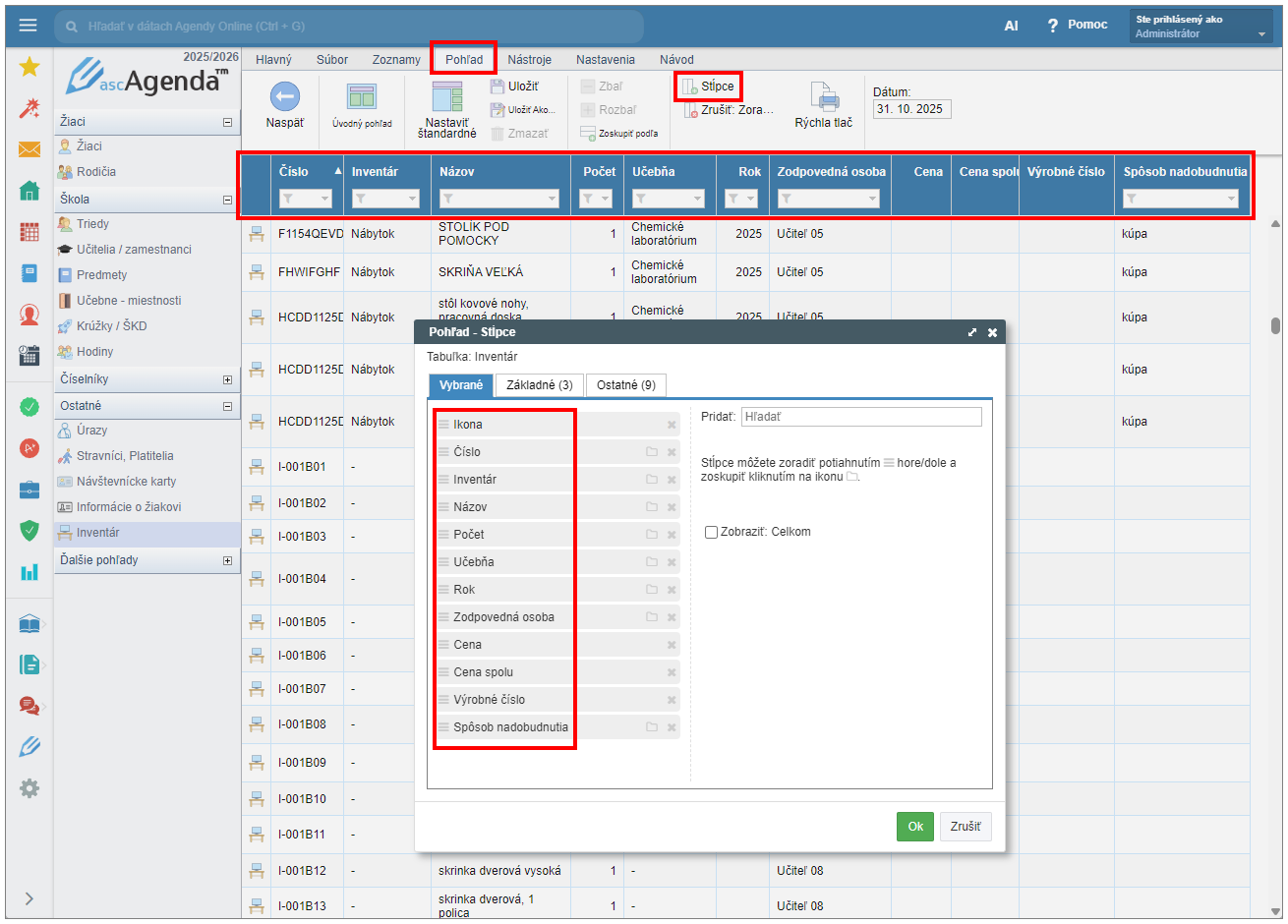
Task: Confirm with the green Ok button
Action: pos(914,827)
